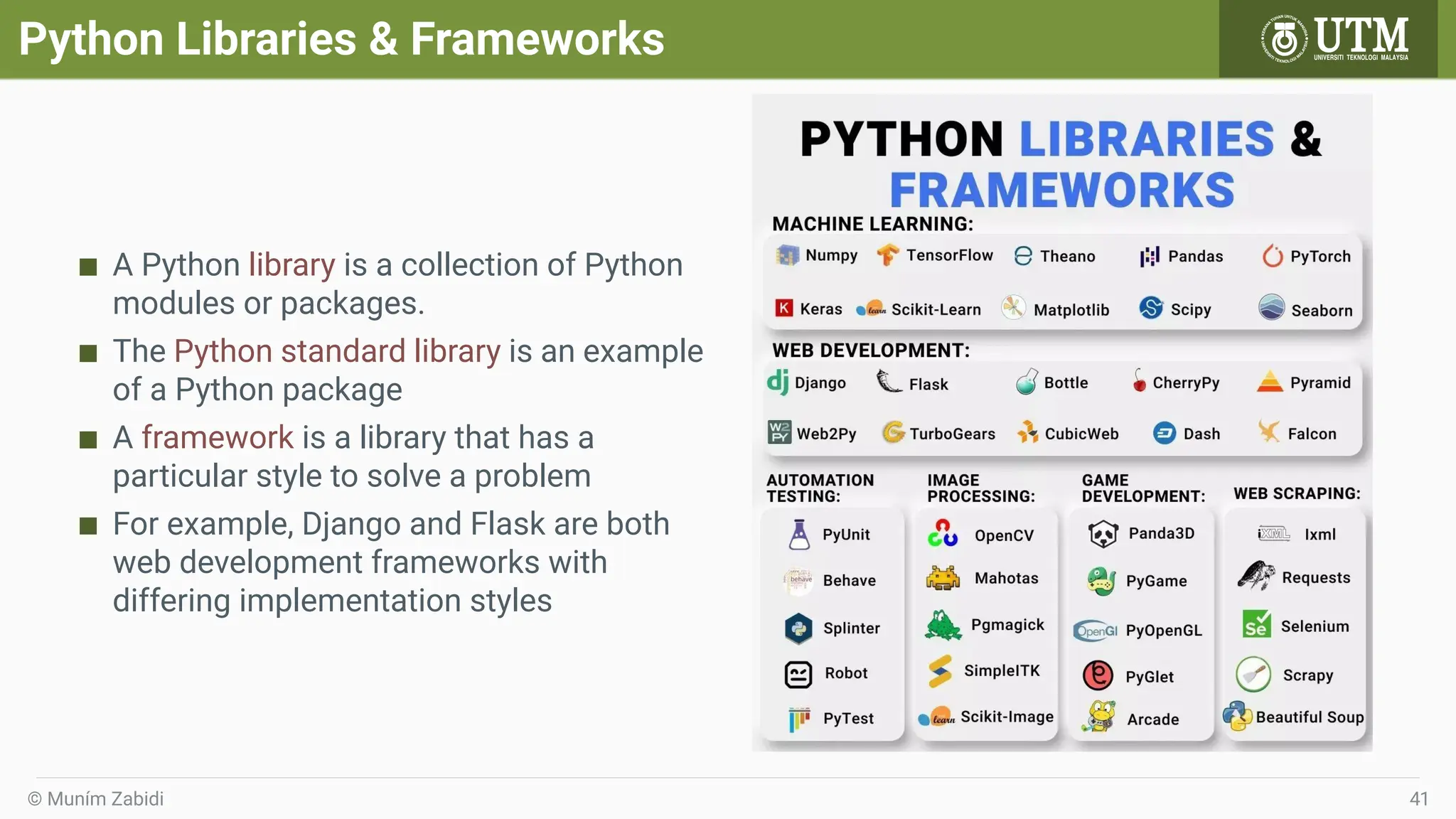Viewport: 1456px width, 819px height.
Task: Click the Robot face icon
Action: tap(798, 674)
